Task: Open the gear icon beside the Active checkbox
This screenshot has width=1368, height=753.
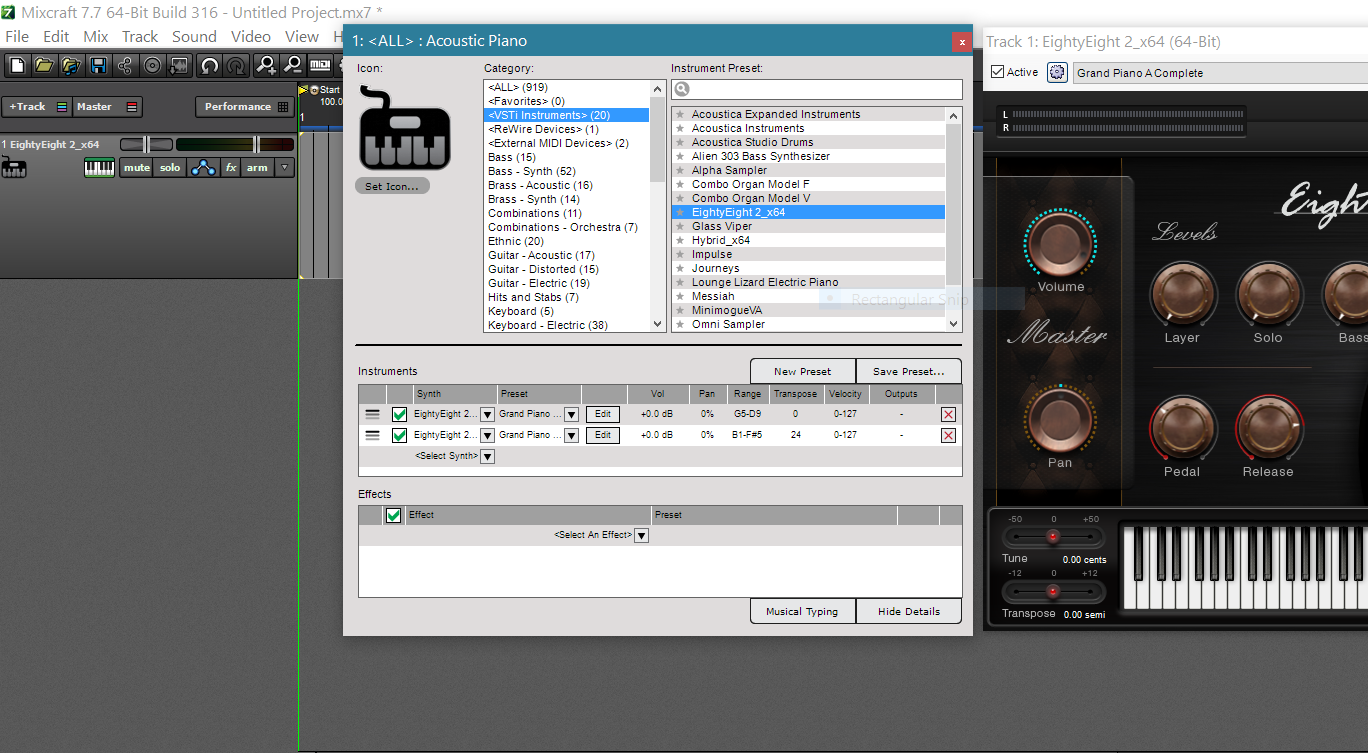Action: pos(1057,72)
